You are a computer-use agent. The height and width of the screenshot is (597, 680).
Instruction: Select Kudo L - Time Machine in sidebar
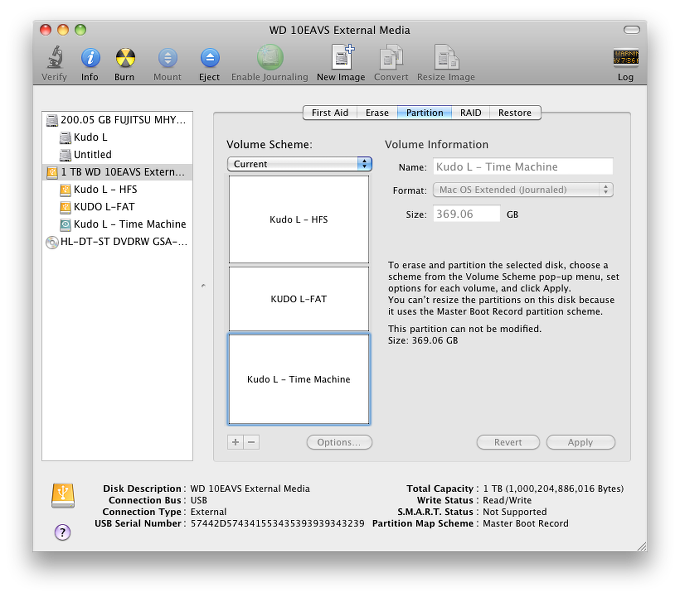click(117, 224)
